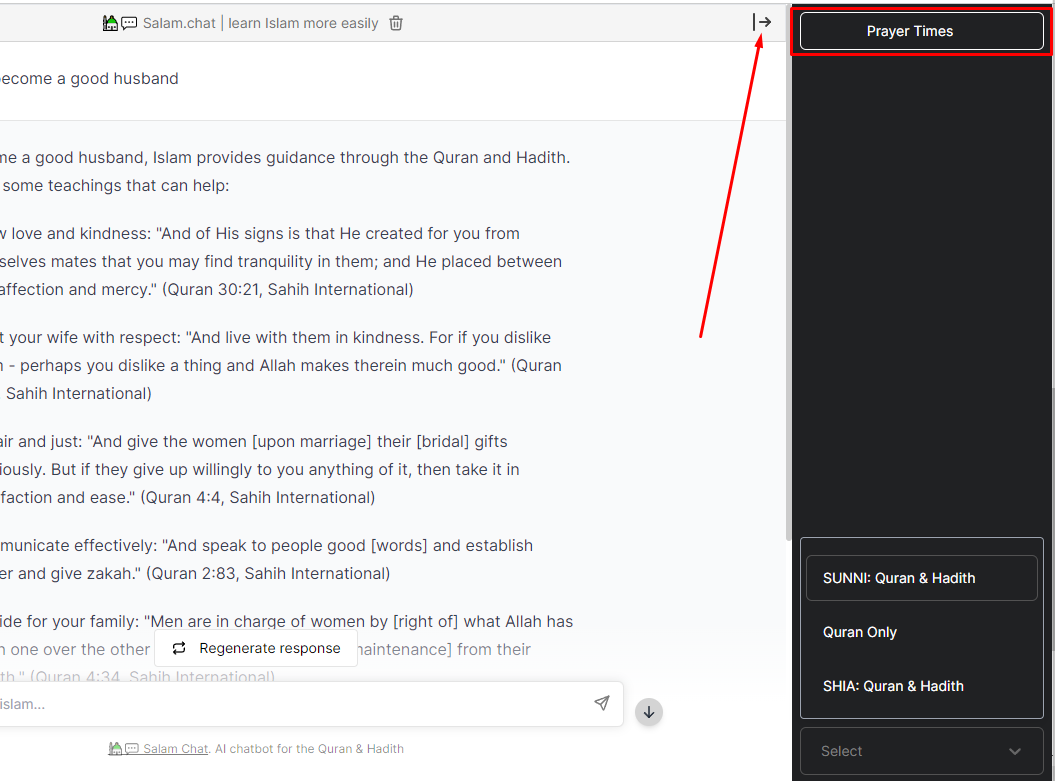1055x781 pixels.
Task: Follow the Salam Chat footer link
Action: [176, 749]
